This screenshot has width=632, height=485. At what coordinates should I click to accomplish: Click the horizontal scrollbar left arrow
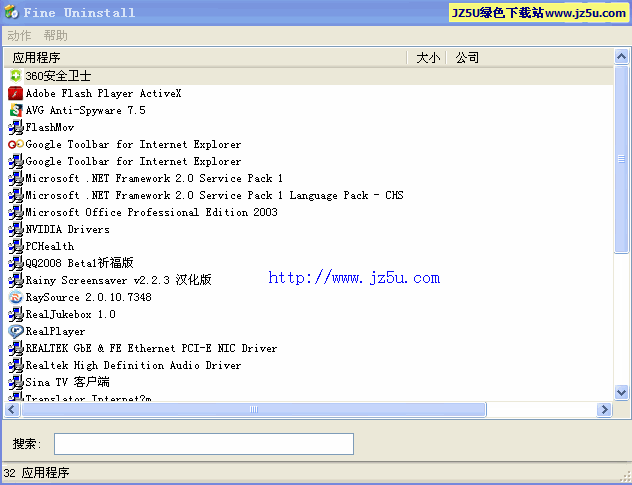pos(12,410)
